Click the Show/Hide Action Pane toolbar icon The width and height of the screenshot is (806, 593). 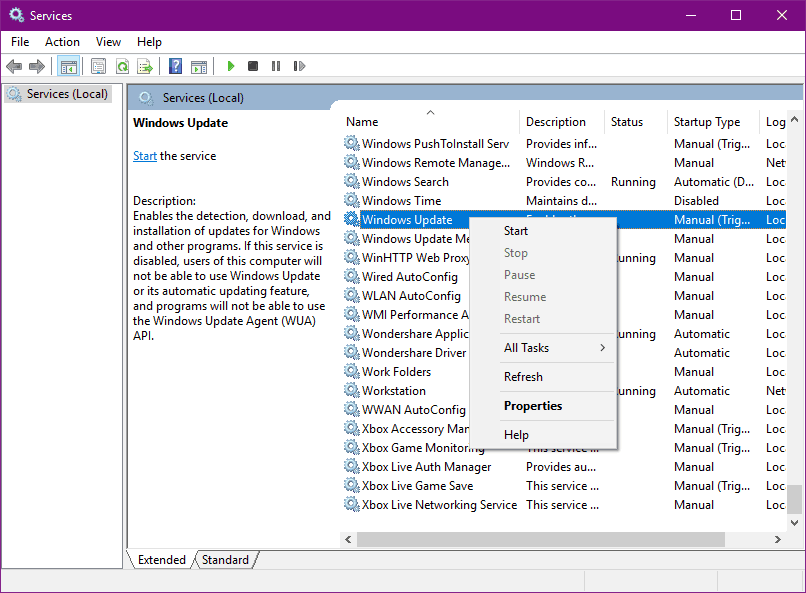pos(199,66)
